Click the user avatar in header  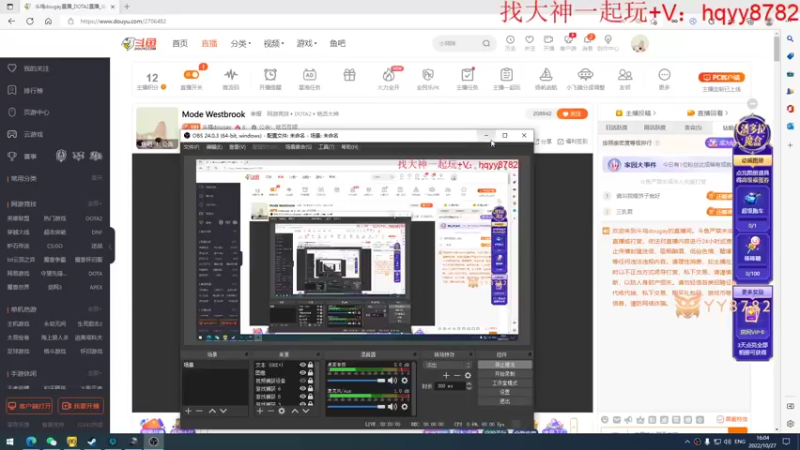pos(639,44)
